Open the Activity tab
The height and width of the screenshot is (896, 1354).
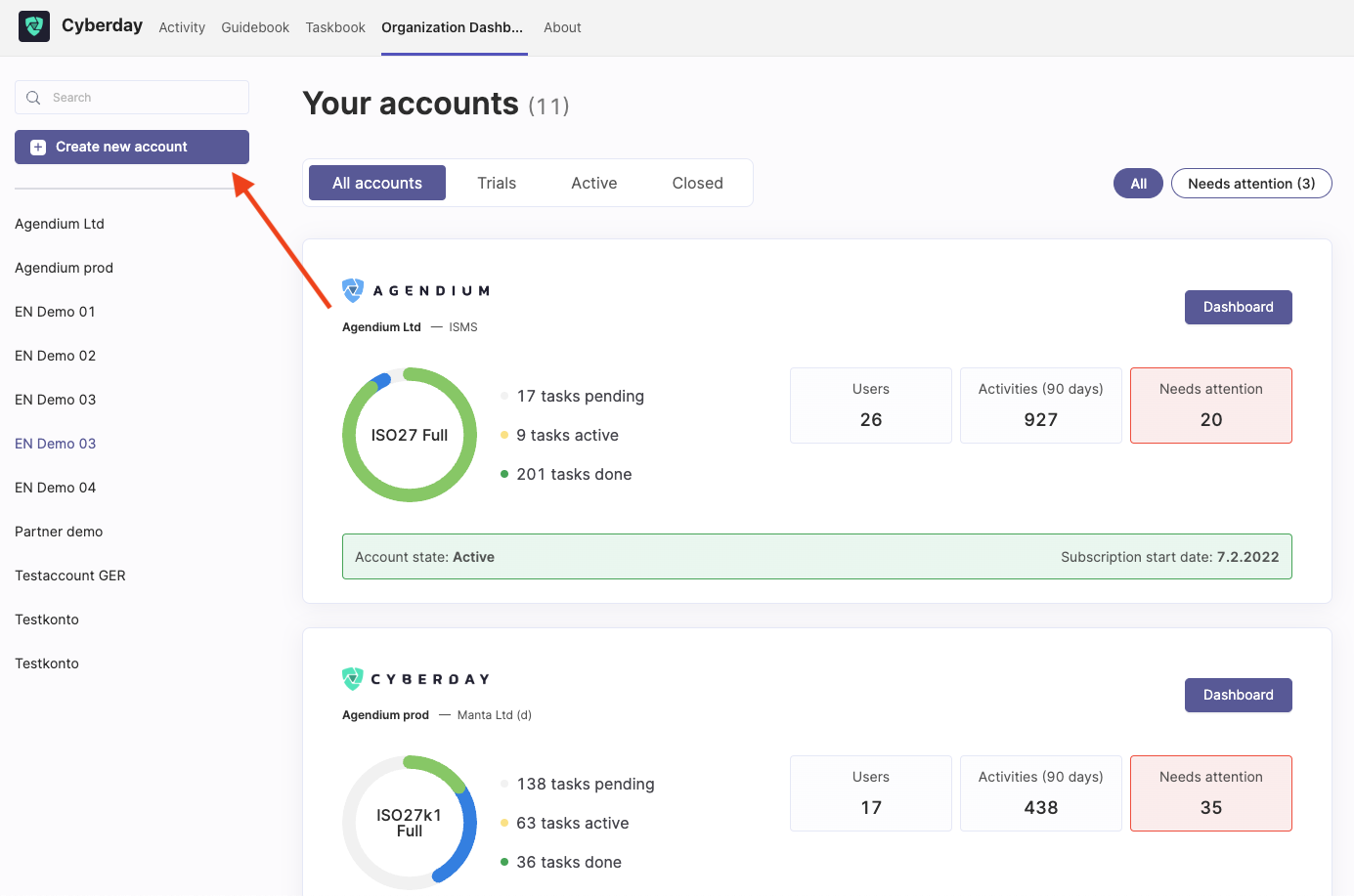[x=182, y=27]
